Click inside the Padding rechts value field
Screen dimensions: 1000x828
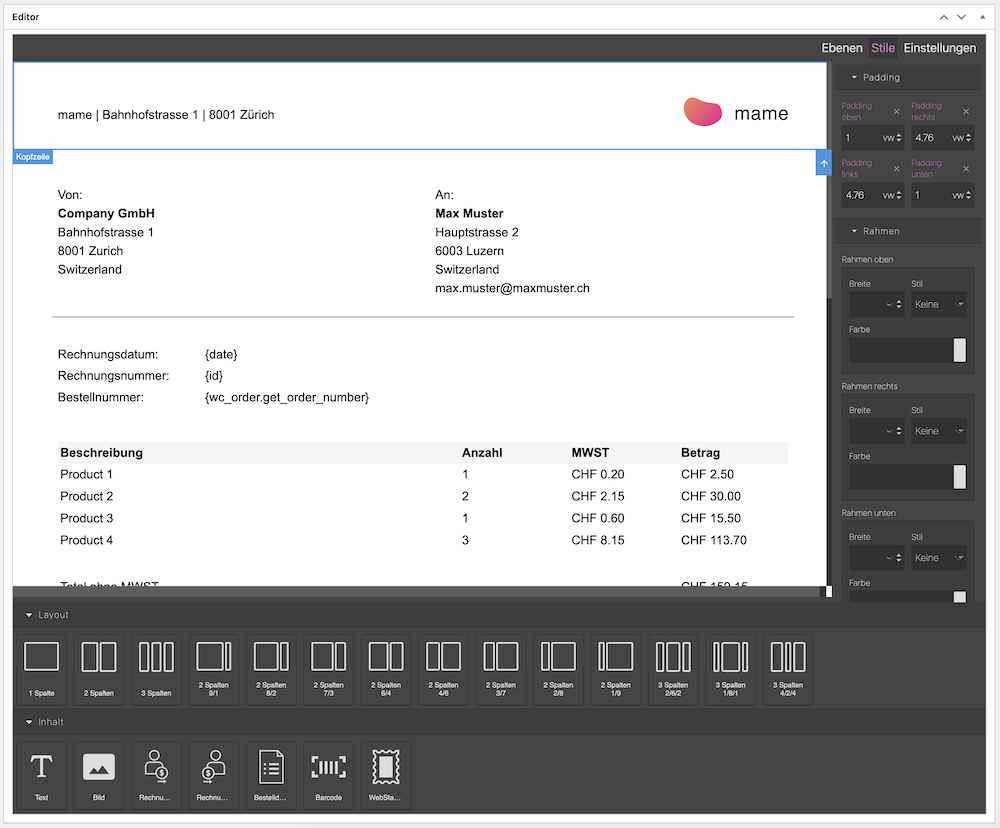pos(930,137)
